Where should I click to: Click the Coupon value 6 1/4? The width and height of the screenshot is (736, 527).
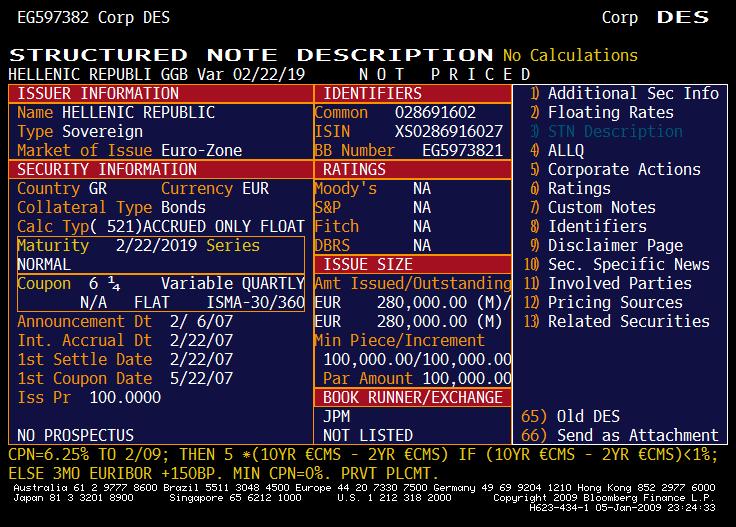[105, 283]
